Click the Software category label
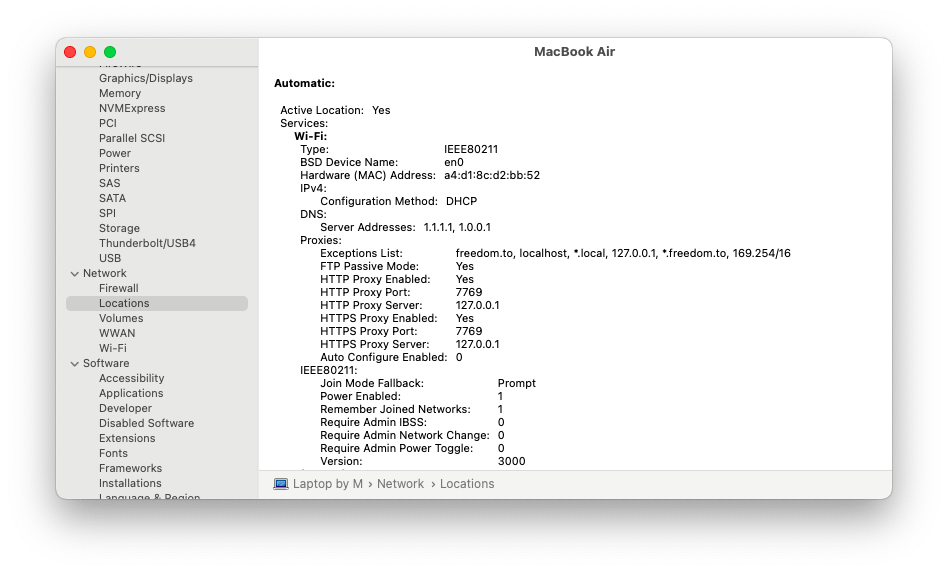948x573 pixels. pyautogui.click(x=106, y=363)
